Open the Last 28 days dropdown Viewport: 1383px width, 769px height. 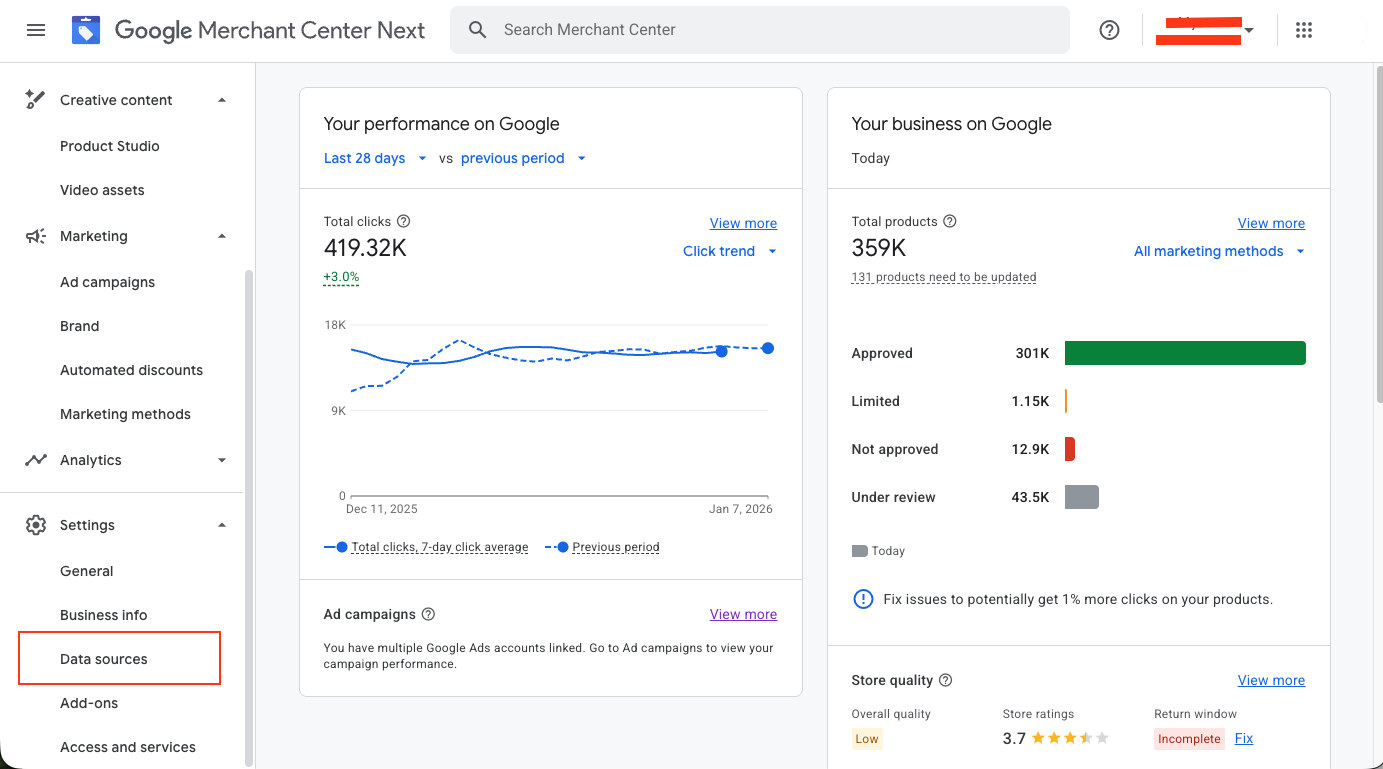(375, 158)
